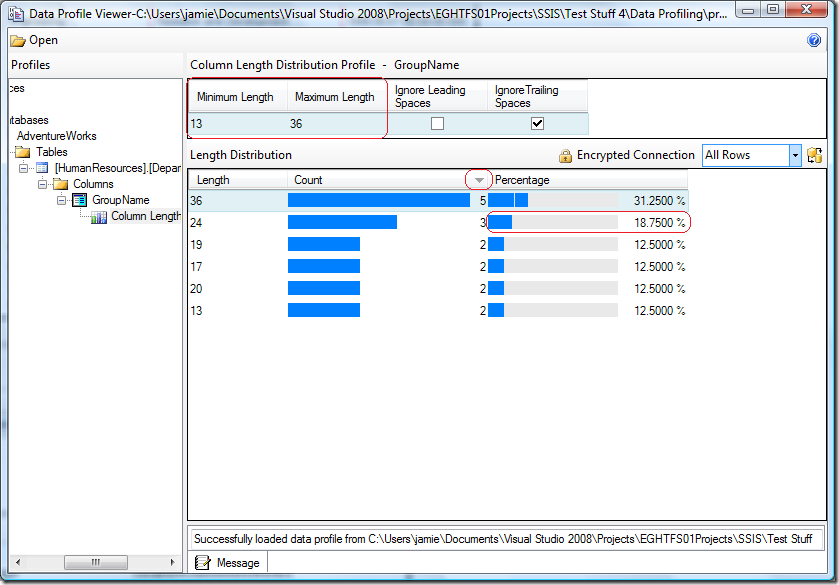The image size is (839, 585).
Task: Uncheck the Ignore Trailing Spaces checkbox
Action: (x=537, y=124)
